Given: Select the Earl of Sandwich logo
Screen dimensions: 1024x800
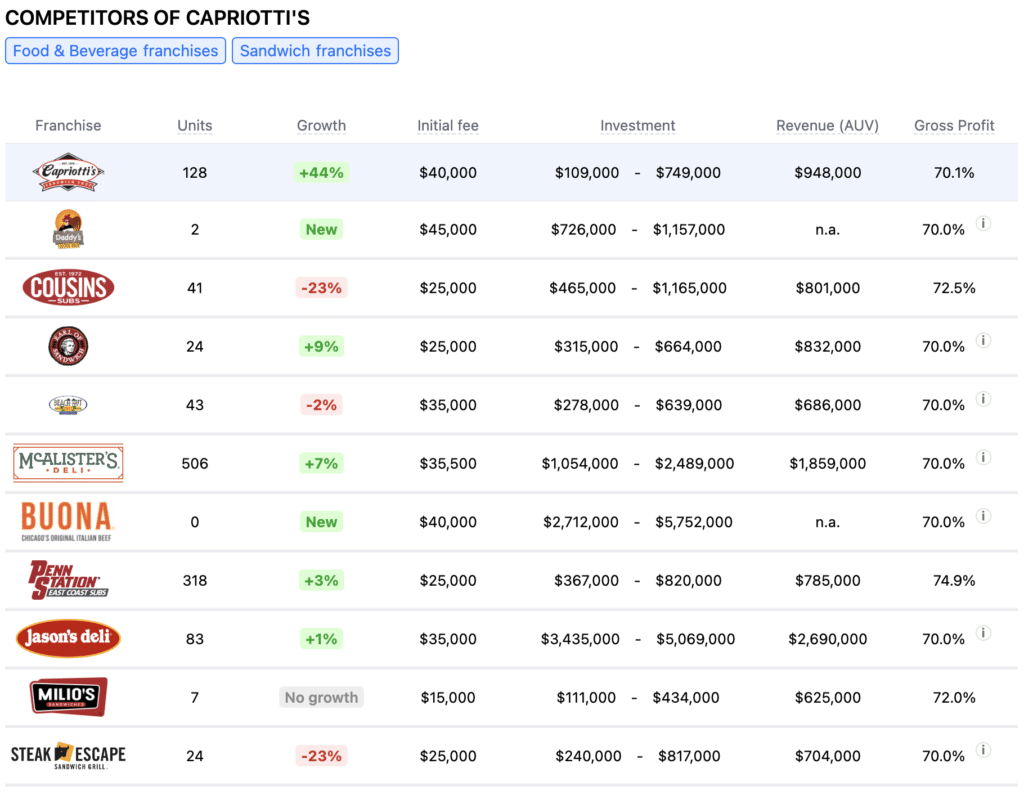Looking at the screenshot, I should click(x=68, y=346).
